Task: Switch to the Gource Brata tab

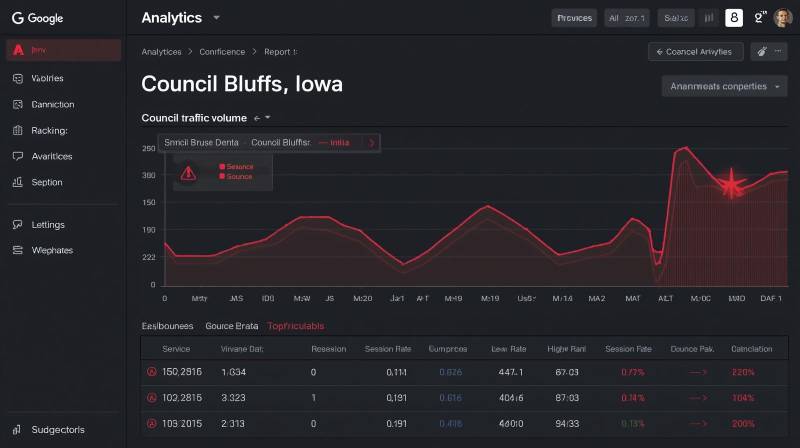Action: click(231, 326)
